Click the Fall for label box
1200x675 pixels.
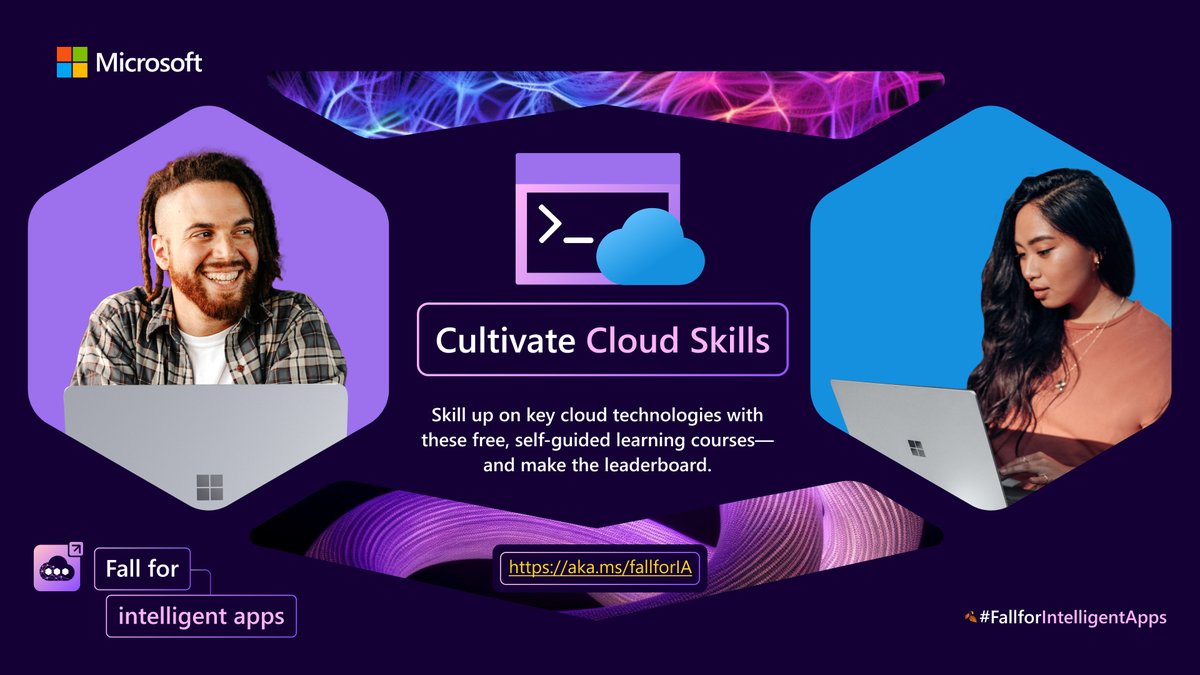point(142,569)
